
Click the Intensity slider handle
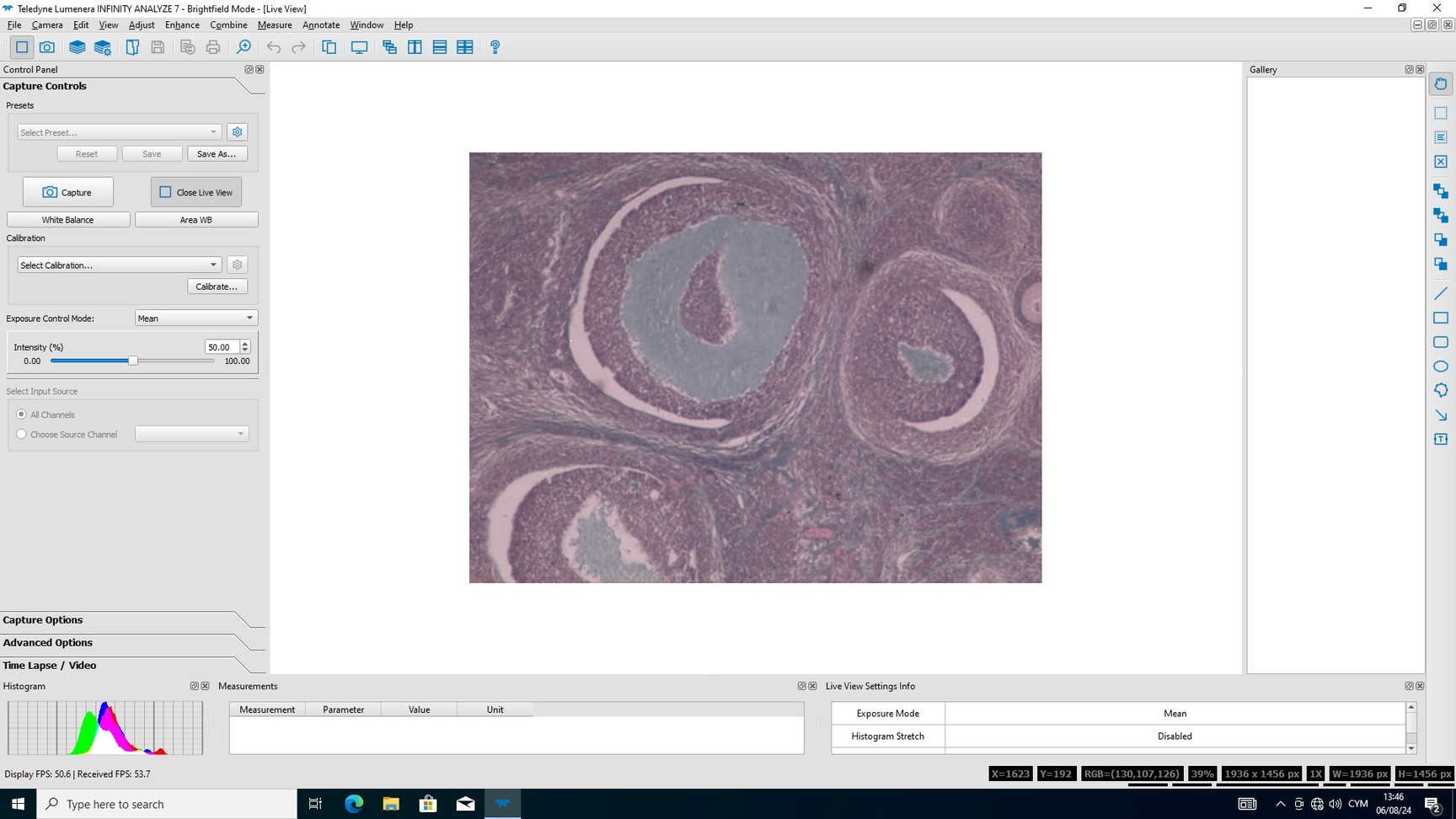(x=132, y=361)
